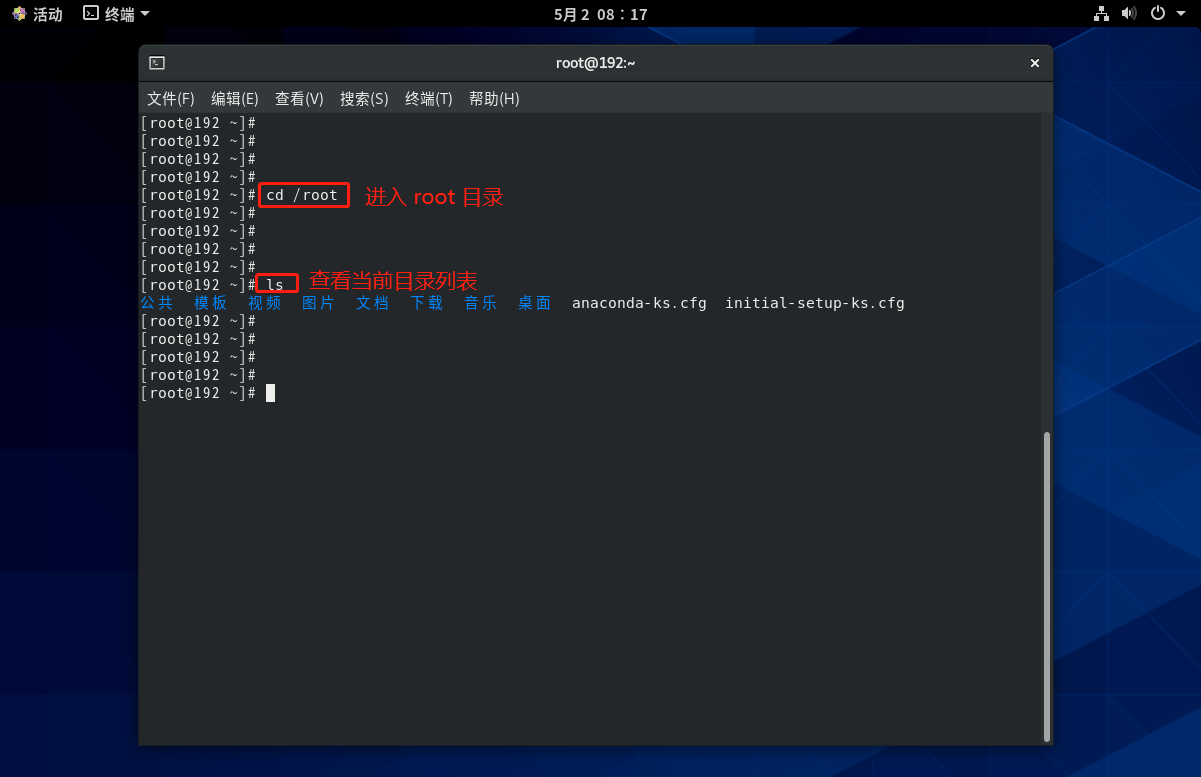
Task: Open the 终端(T) menu
Action: 429,99
